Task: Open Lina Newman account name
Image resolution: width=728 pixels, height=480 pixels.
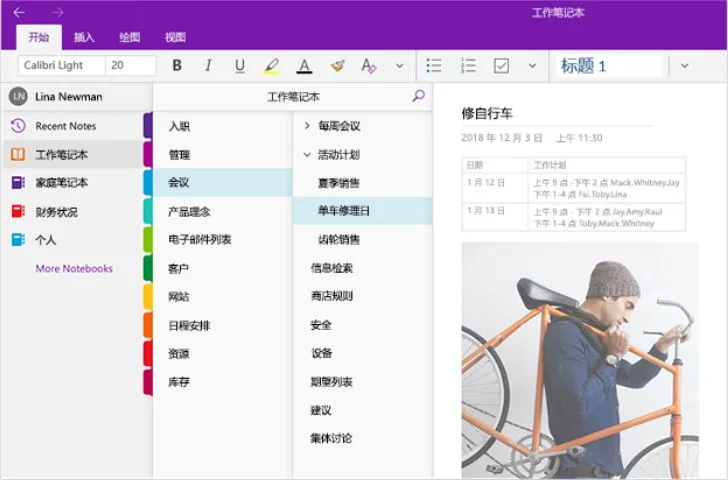Action: pos(69,97)
